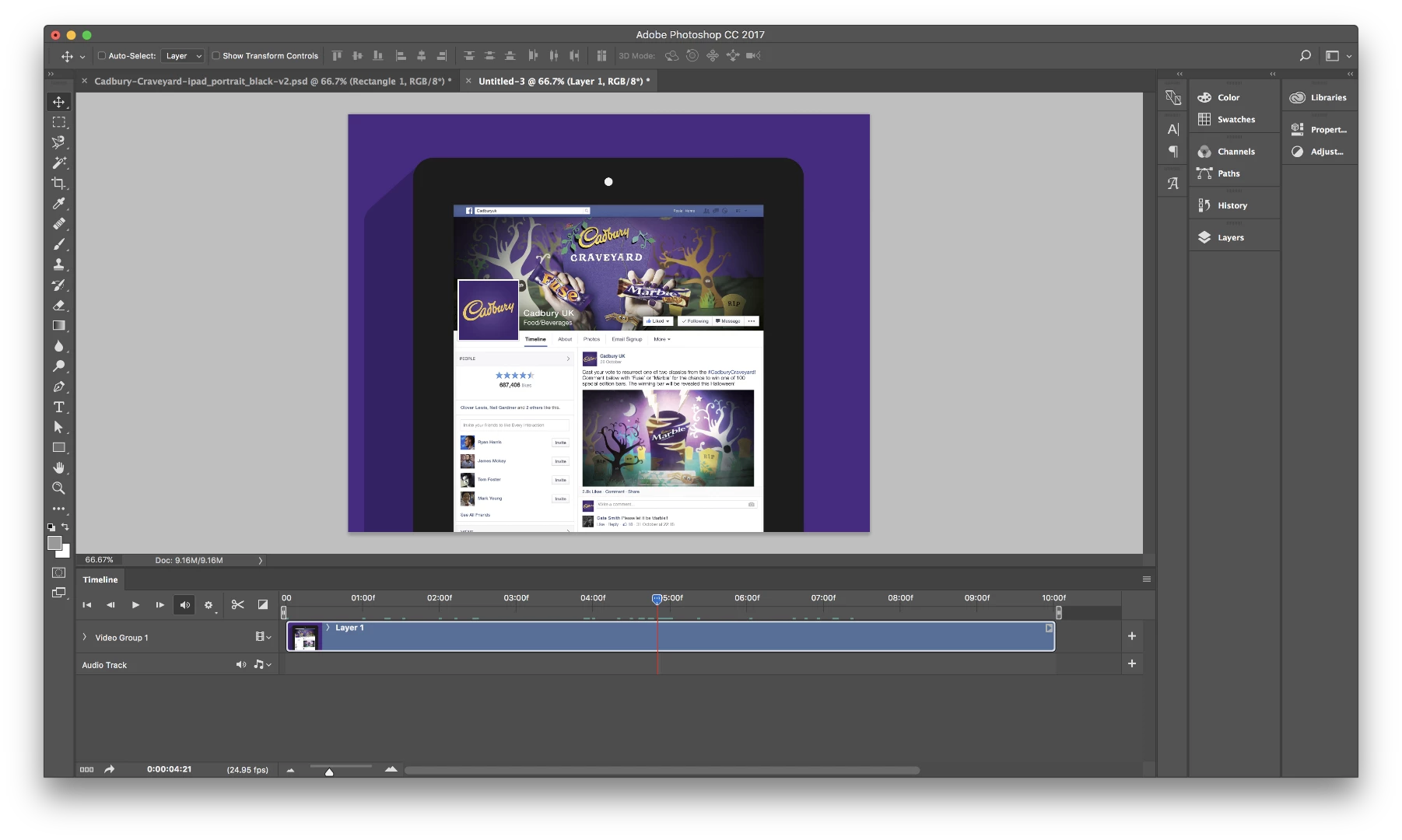1402x840 pixels.
Task: Activate the Pen tool
Action: tap(58, 387)
